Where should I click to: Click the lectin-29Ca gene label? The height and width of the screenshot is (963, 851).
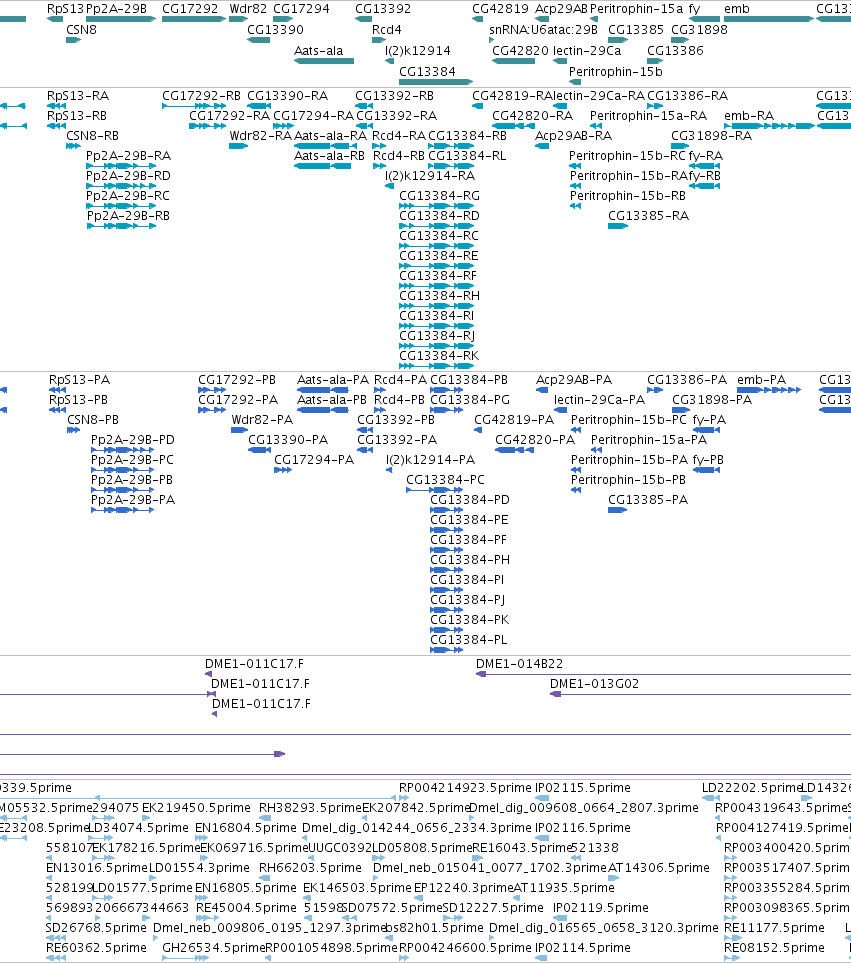click(587, 50)
